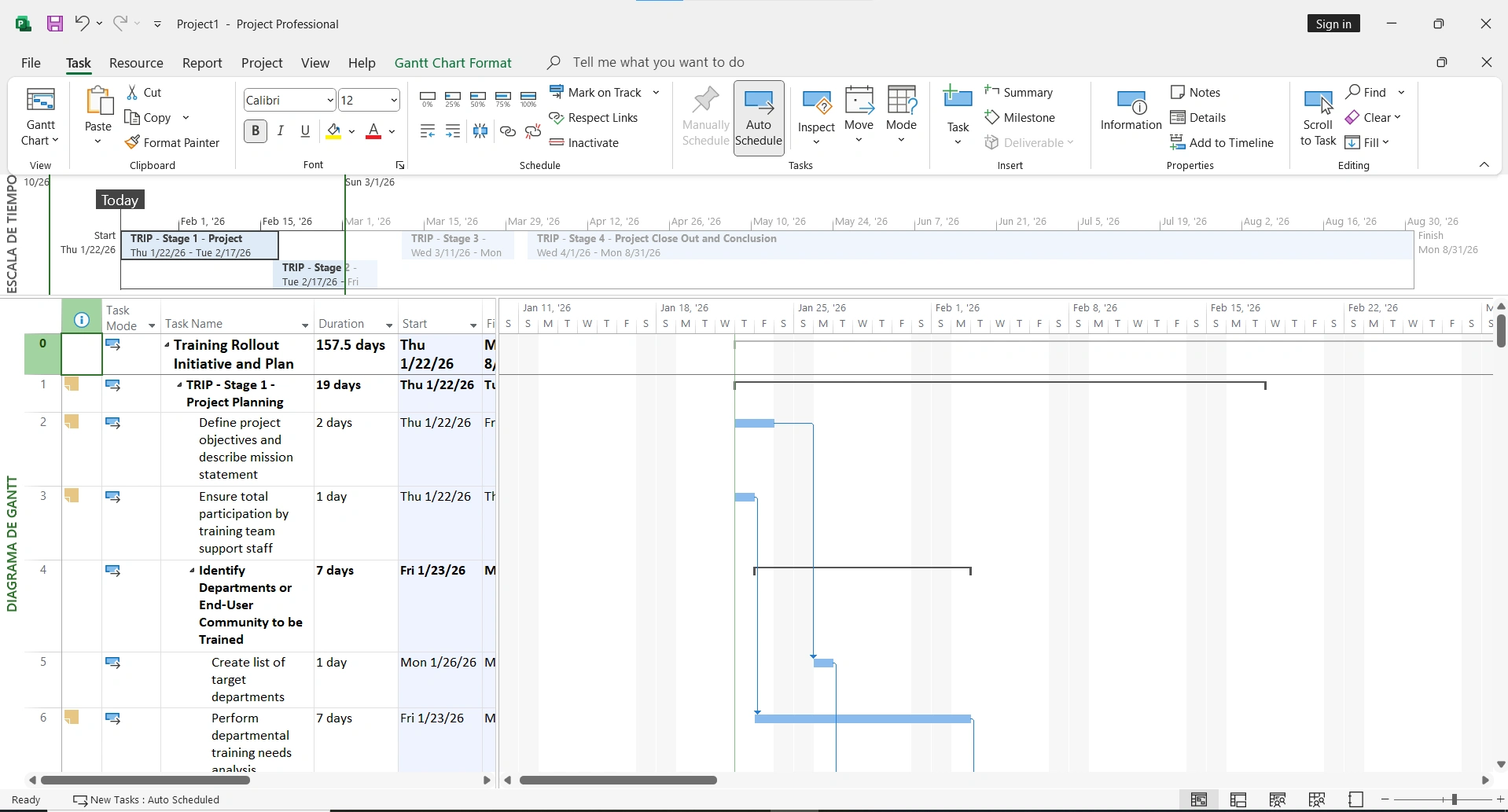
Task: Click the Tell me what you want to do box
Action: (659, 62)
